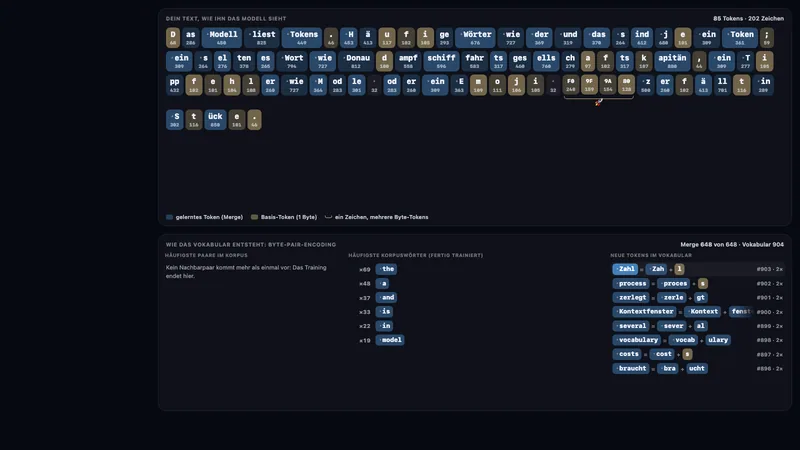Click the 'ch' token numbered 279

pos(570,61)
